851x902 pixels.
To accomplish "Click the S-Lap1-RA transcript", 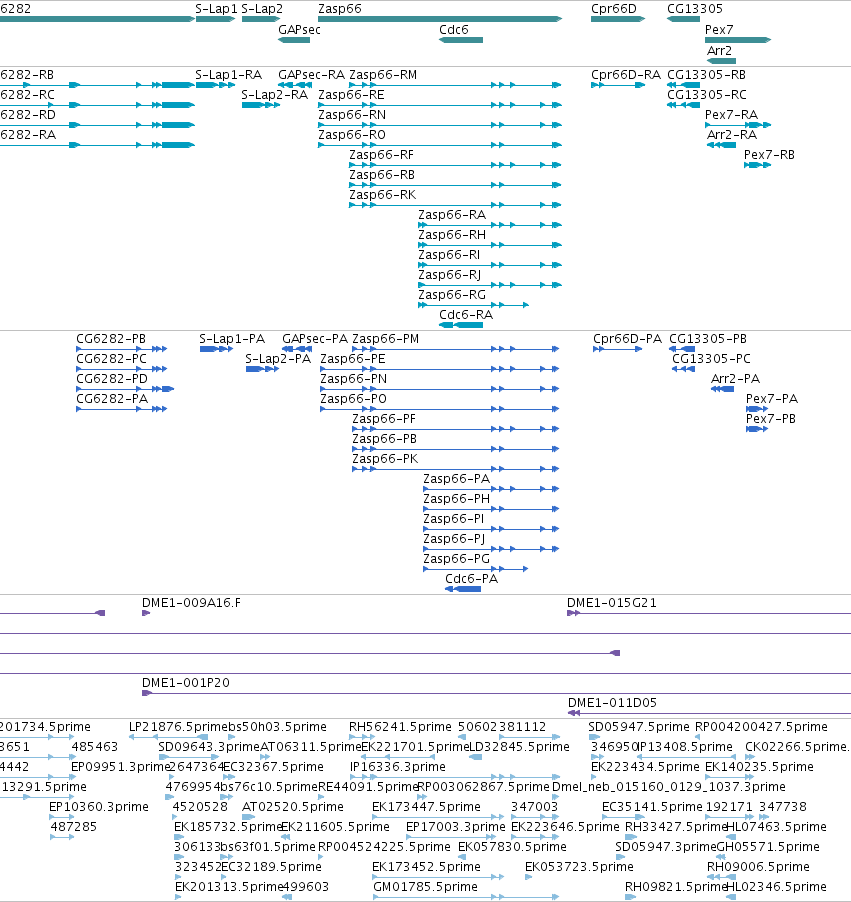I will (x=215, y=85).
